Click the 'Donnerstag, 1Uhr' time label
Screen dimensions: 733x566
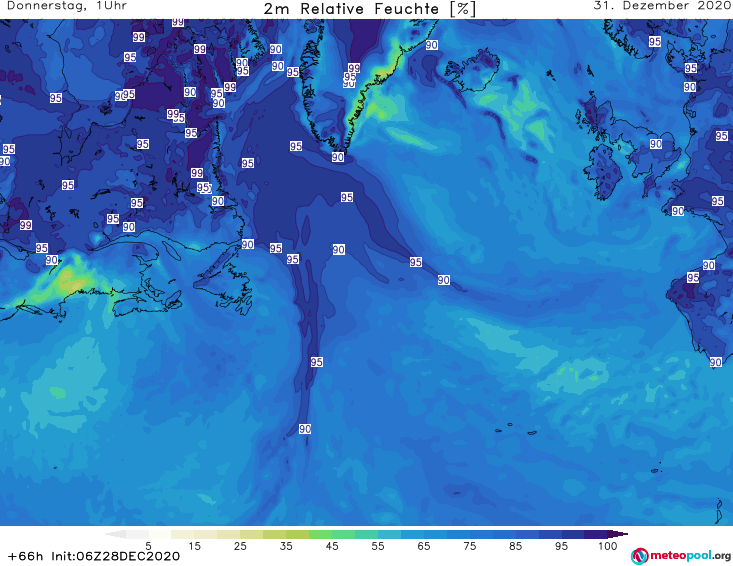point(67,6)
